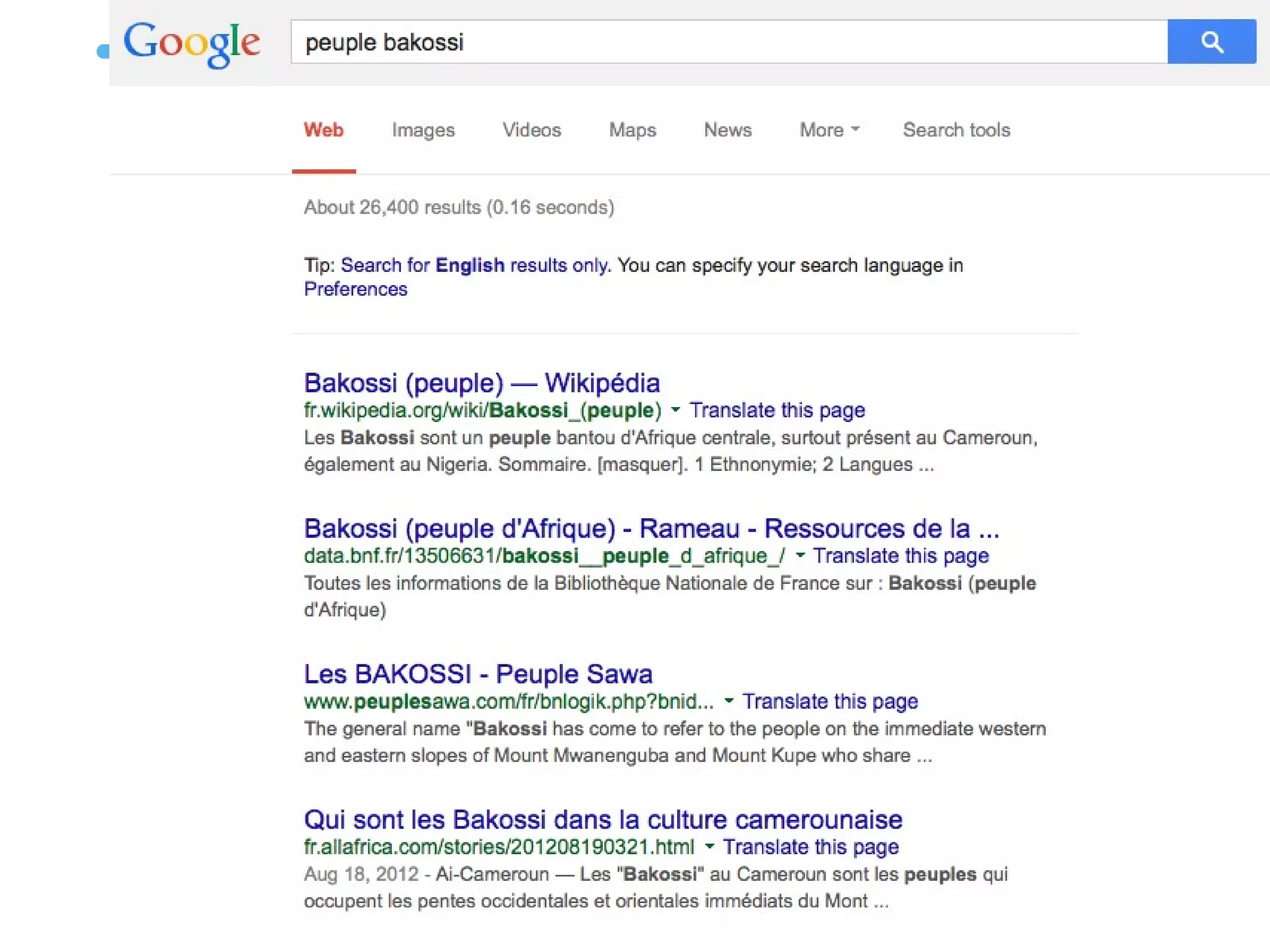Expand arrow next to peuplesawa.com URL
This screenshot has height=952, width=1270.
[729, 701]
